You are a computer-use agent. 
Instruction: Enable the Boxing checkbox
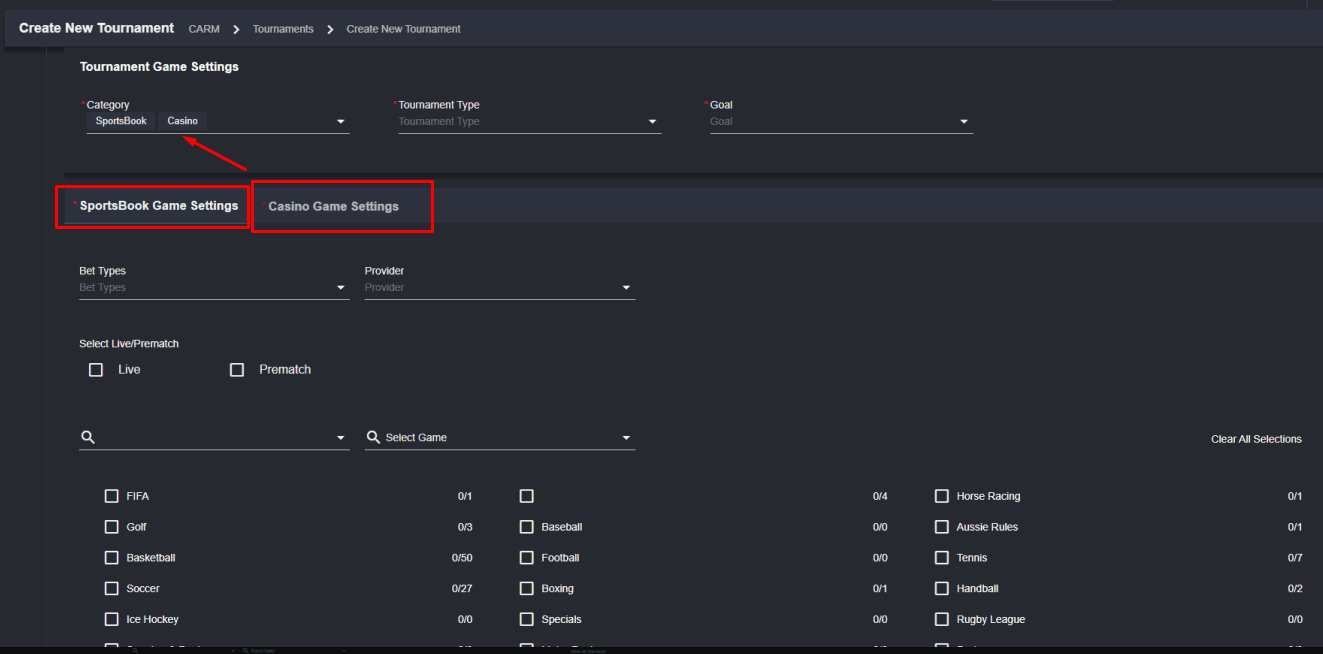tap(527, 589)
